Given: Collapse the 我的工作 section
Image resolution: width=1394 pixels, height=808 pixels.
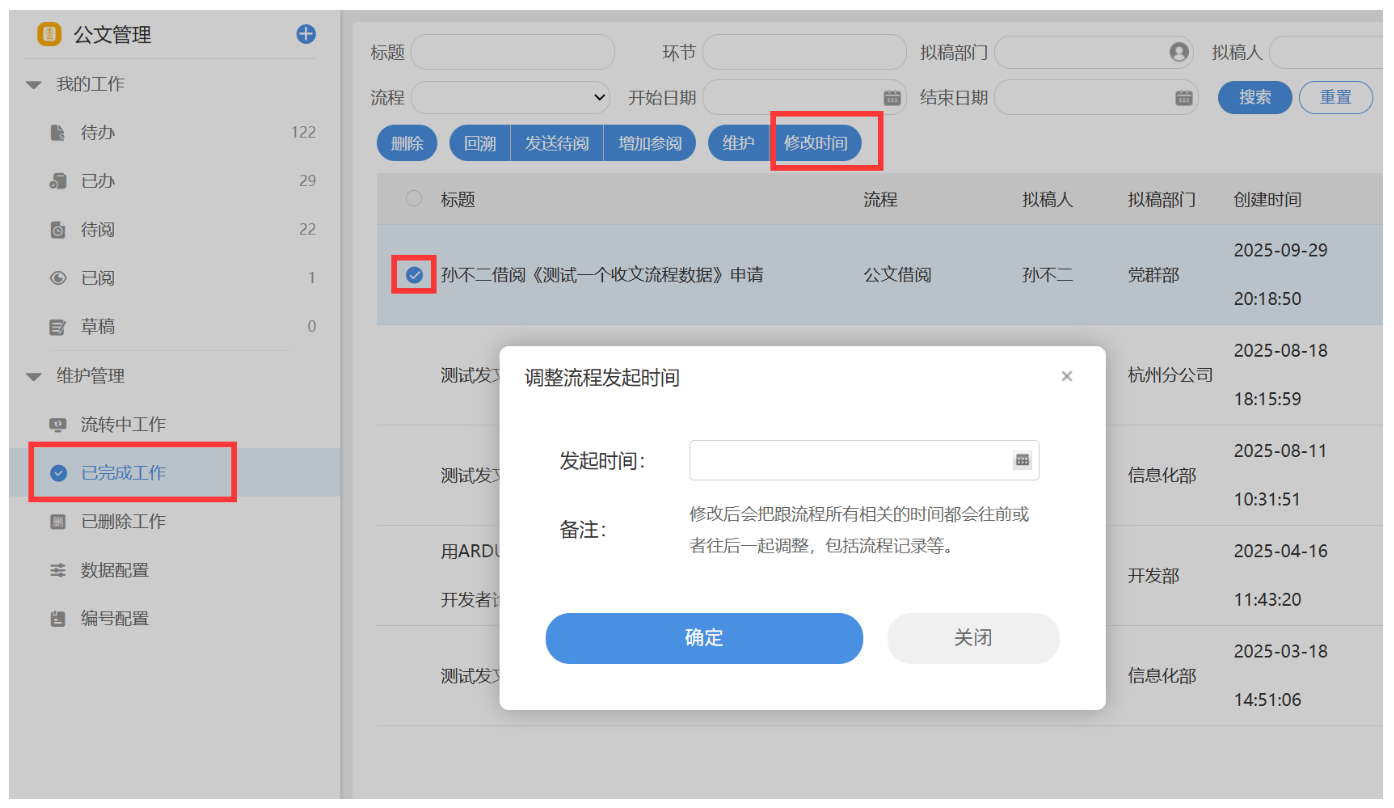Looking at the screenshot, I should [x=34, y=85].
